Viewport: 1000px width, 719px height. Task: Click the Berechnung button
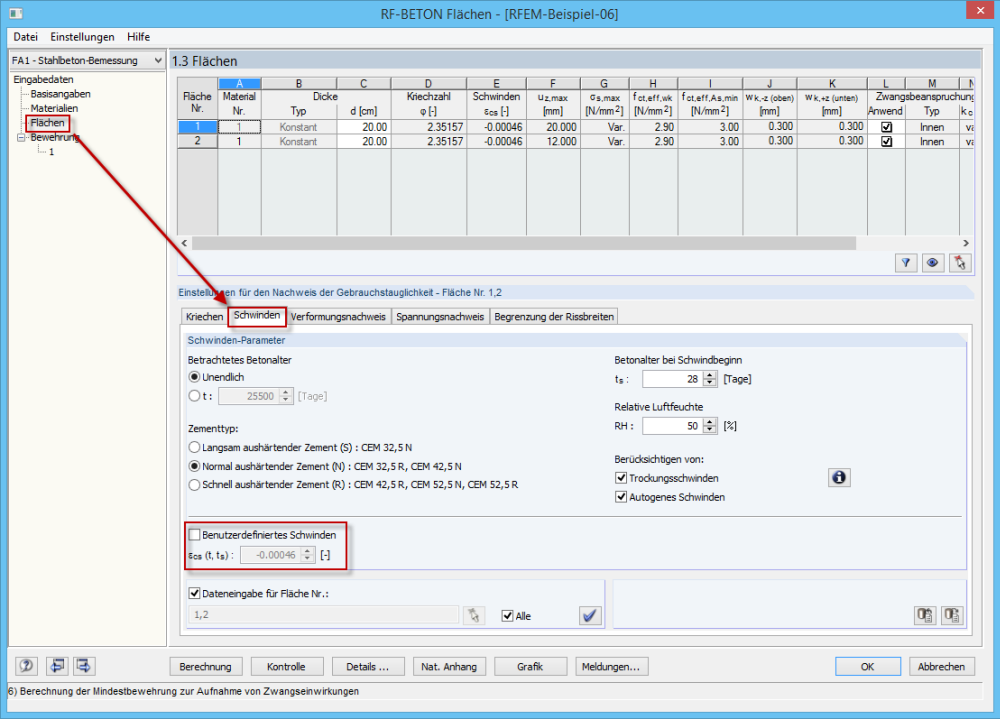coord(205,667)
